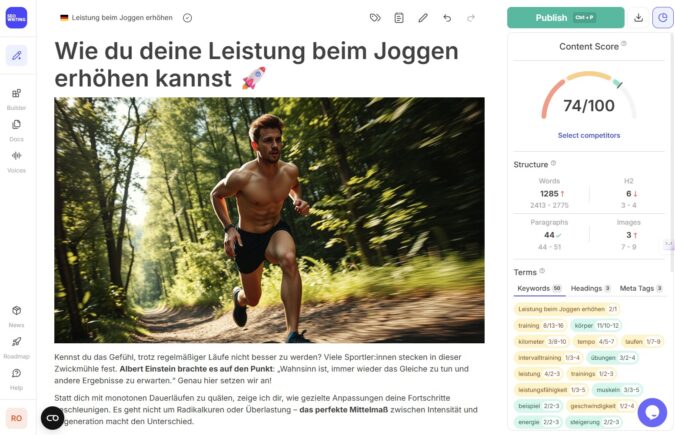Click the Content Score gauge
This screenshot has height=435, width=675.
click(588, 97)
